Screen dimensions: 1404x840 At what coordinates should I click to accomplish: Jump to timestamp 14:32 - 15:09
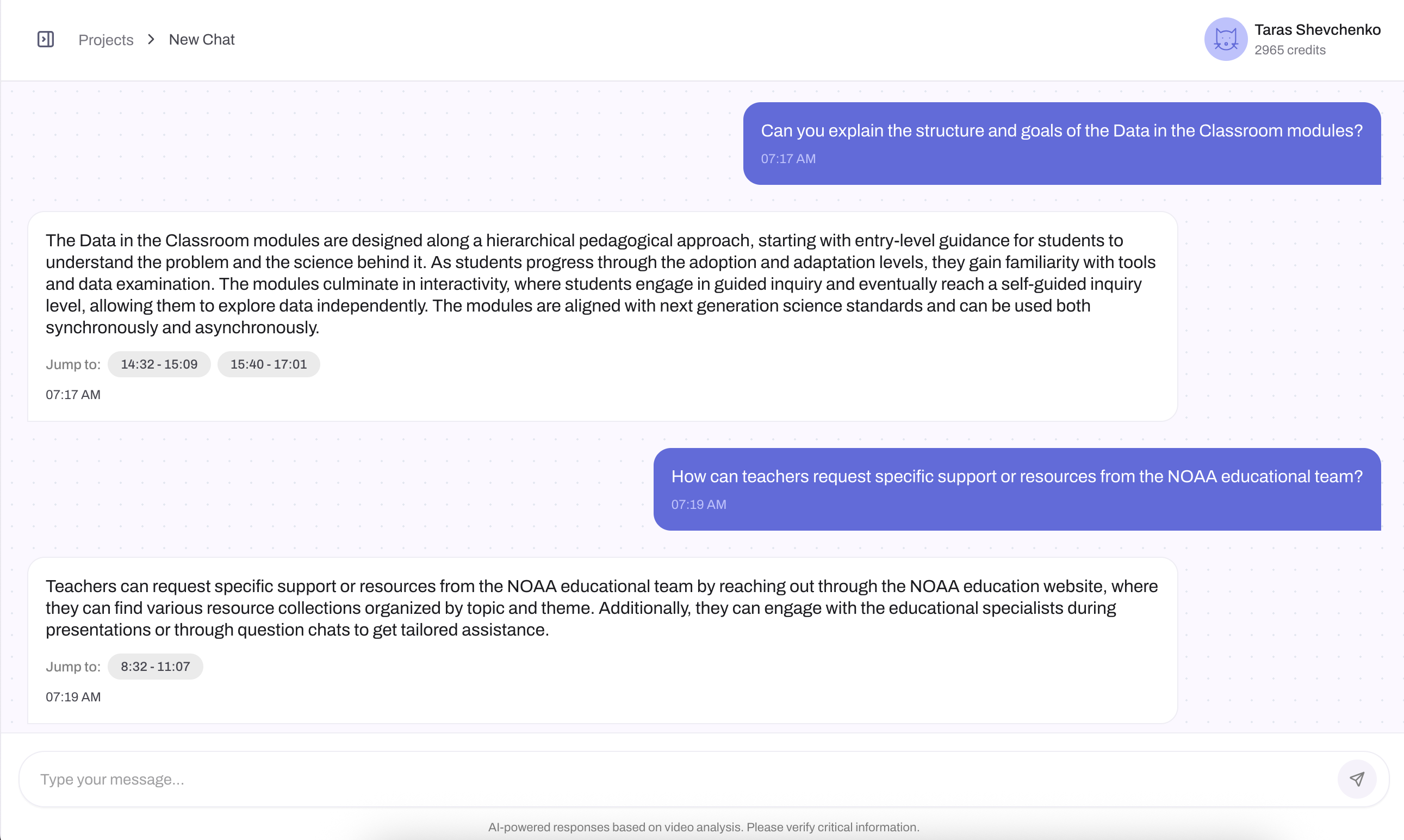tap(159, 364)
